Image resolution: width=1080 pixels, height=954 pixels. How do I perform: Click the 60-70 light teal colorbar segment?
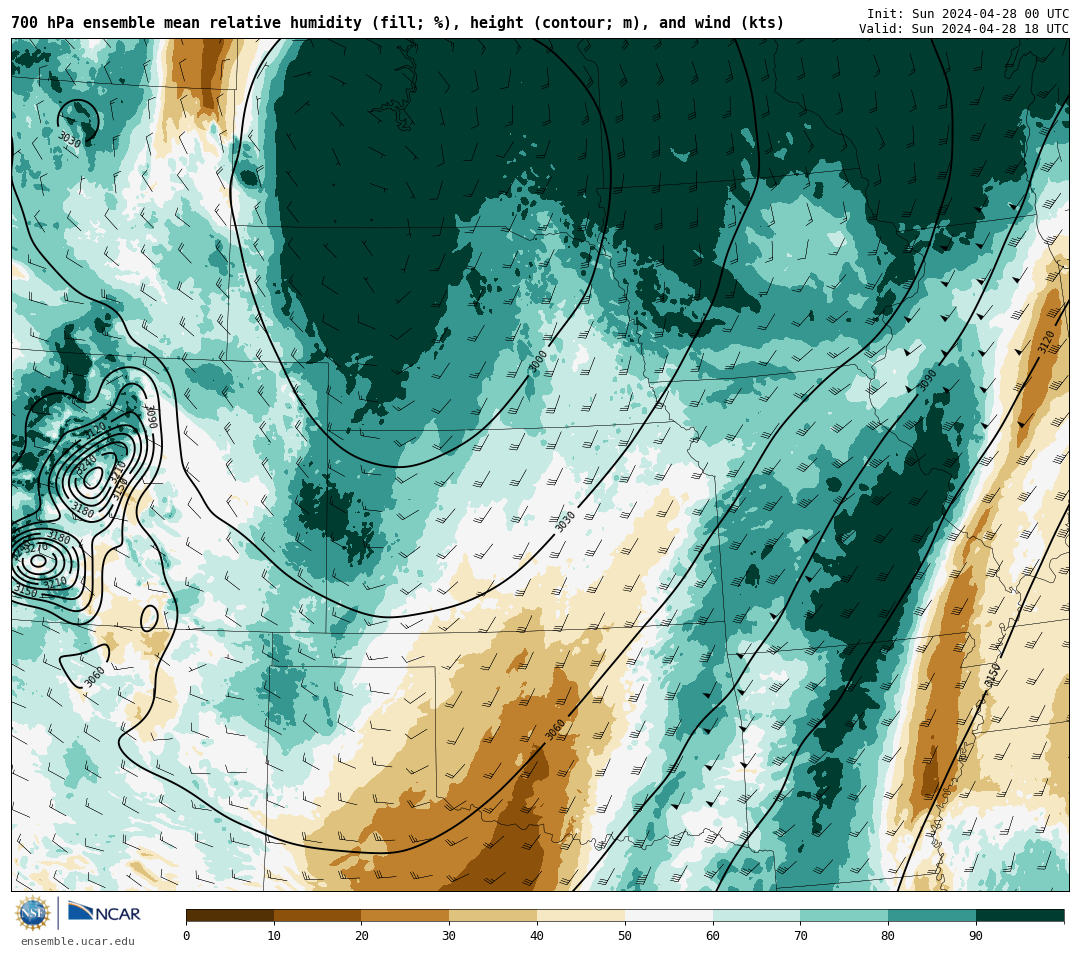point(756,915)
